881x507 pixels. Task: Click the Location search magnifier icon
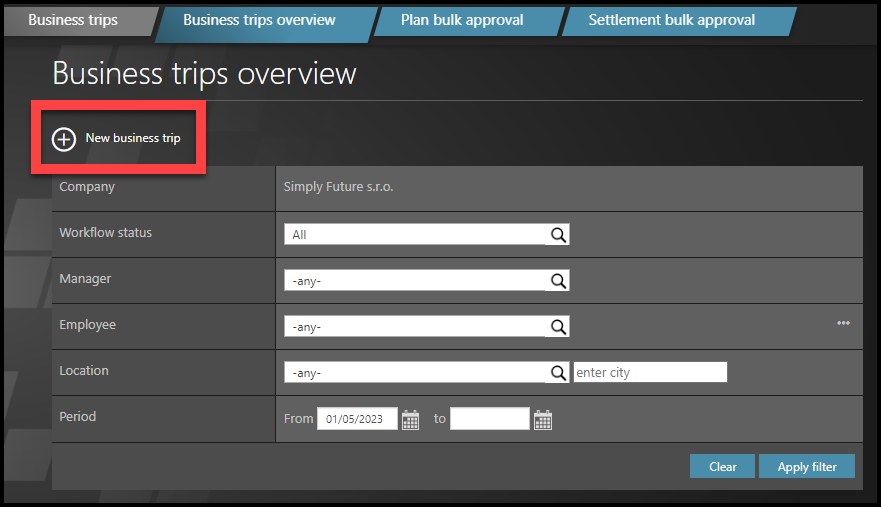coord(558,373)
